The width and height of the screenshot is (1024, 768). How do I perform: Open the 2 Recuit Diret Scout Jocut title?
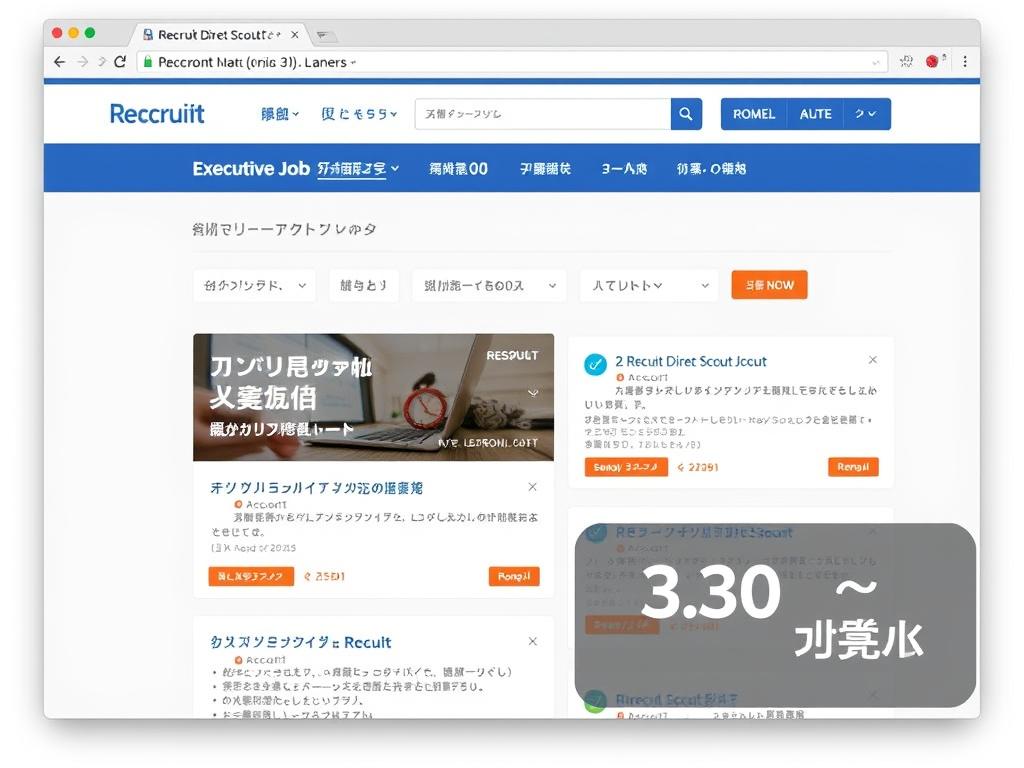click(690, 361)
